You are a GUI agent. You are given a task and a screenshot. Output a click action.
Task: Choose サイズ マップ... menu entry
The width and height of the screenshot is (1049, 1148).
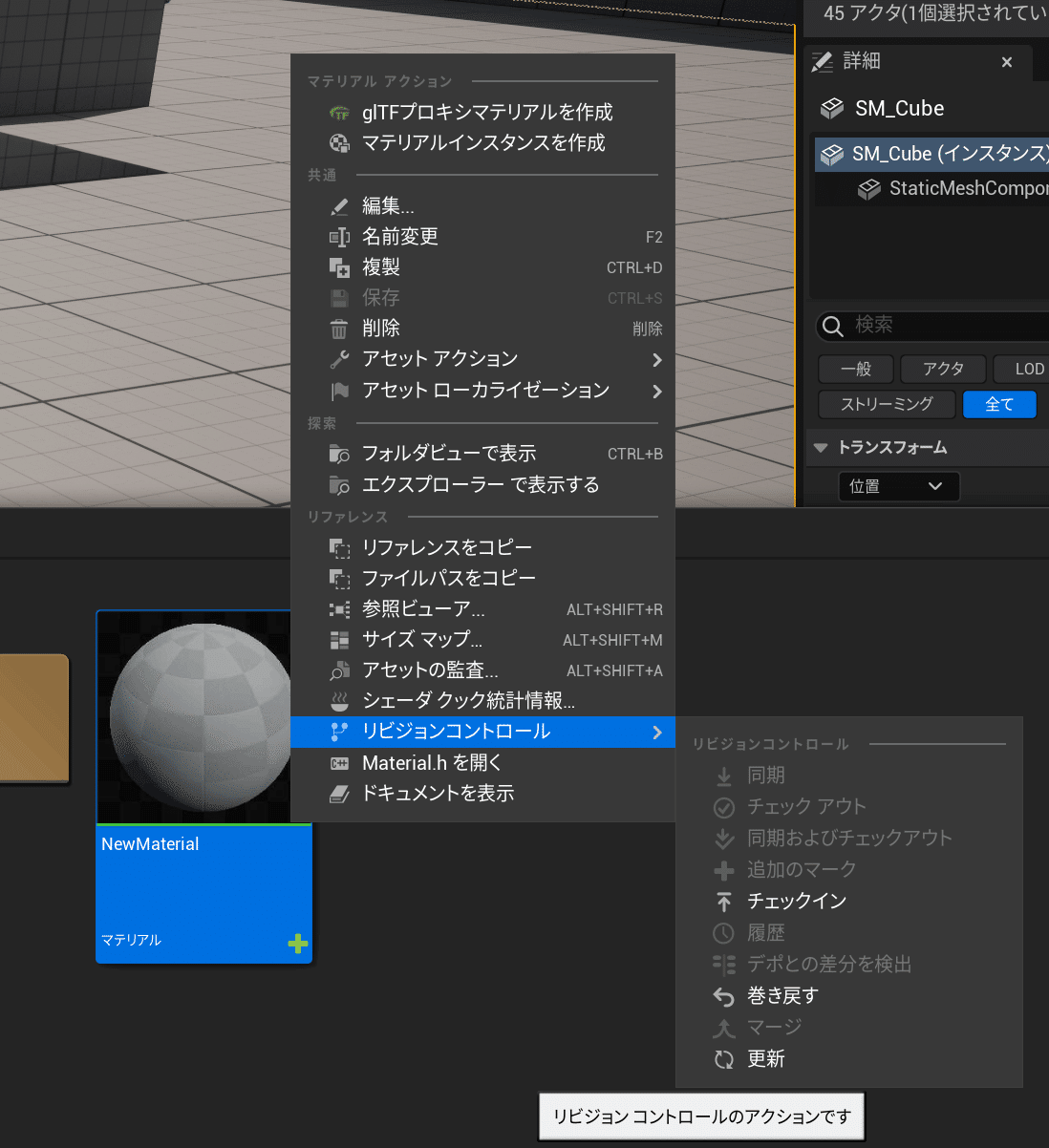click(482, 640)
